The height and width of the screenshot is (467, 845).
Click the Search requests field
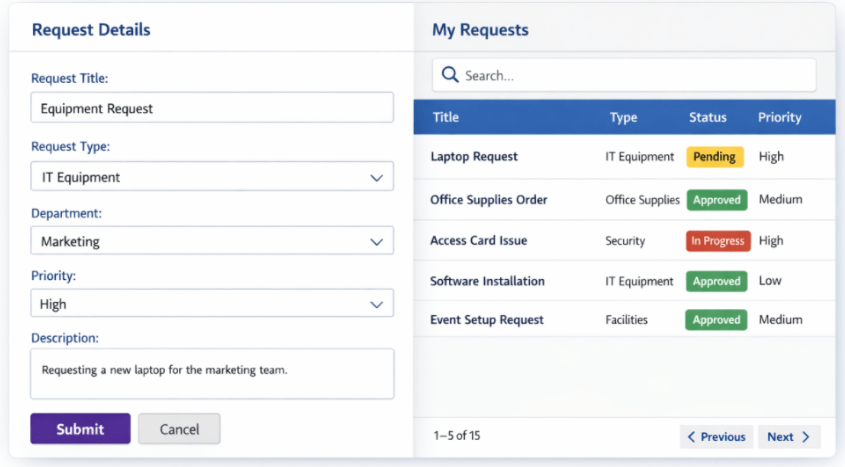click(x=624, y=75)
